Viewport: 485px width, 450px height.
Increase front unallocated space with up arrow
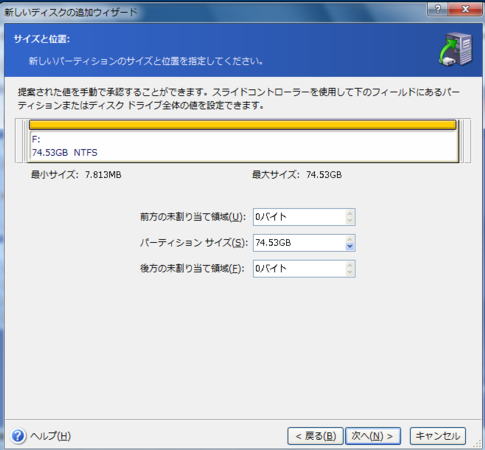tap(349, 213)
